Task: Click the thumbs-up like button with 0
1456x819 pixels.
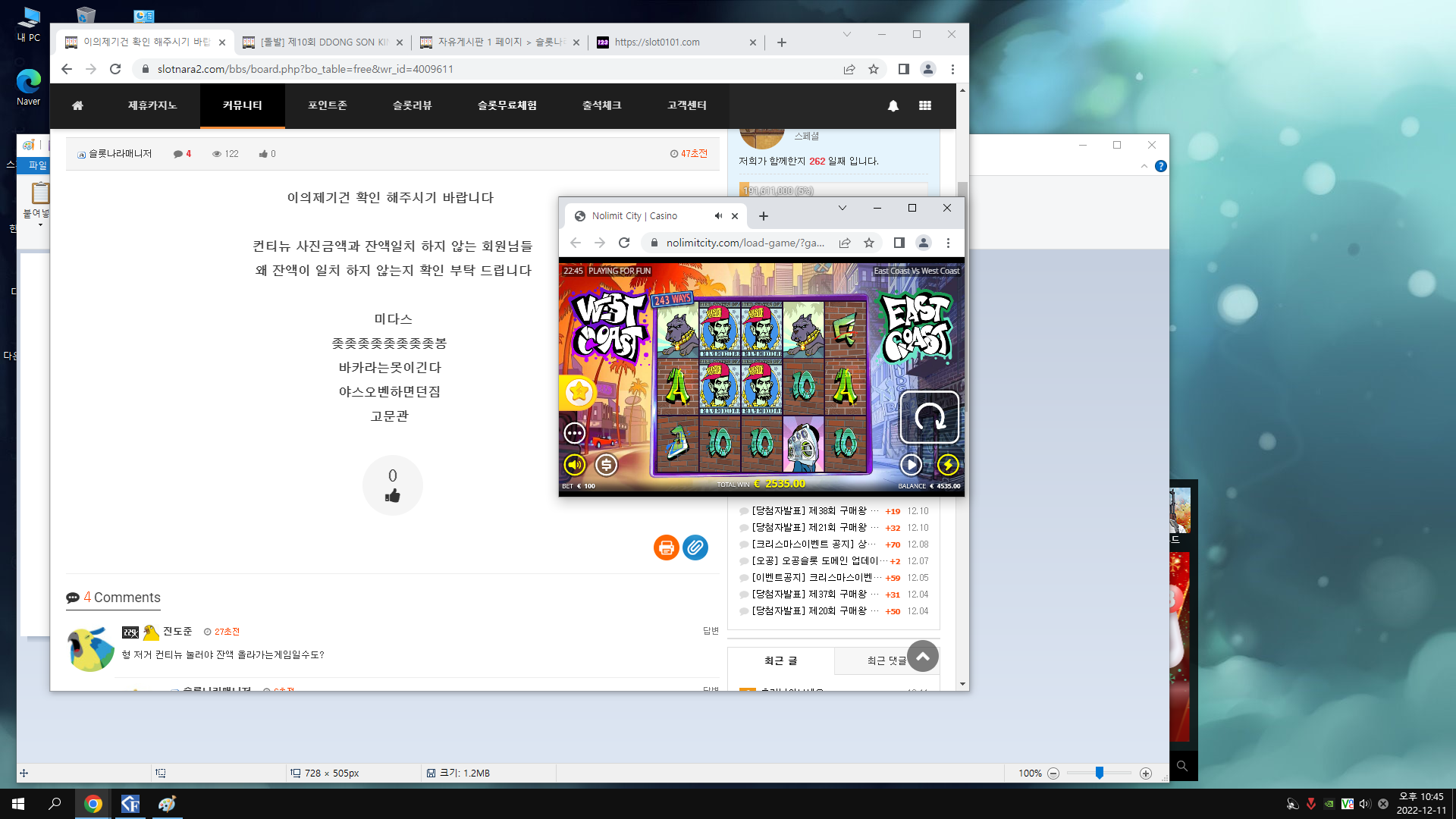Action: coord(392,485)
